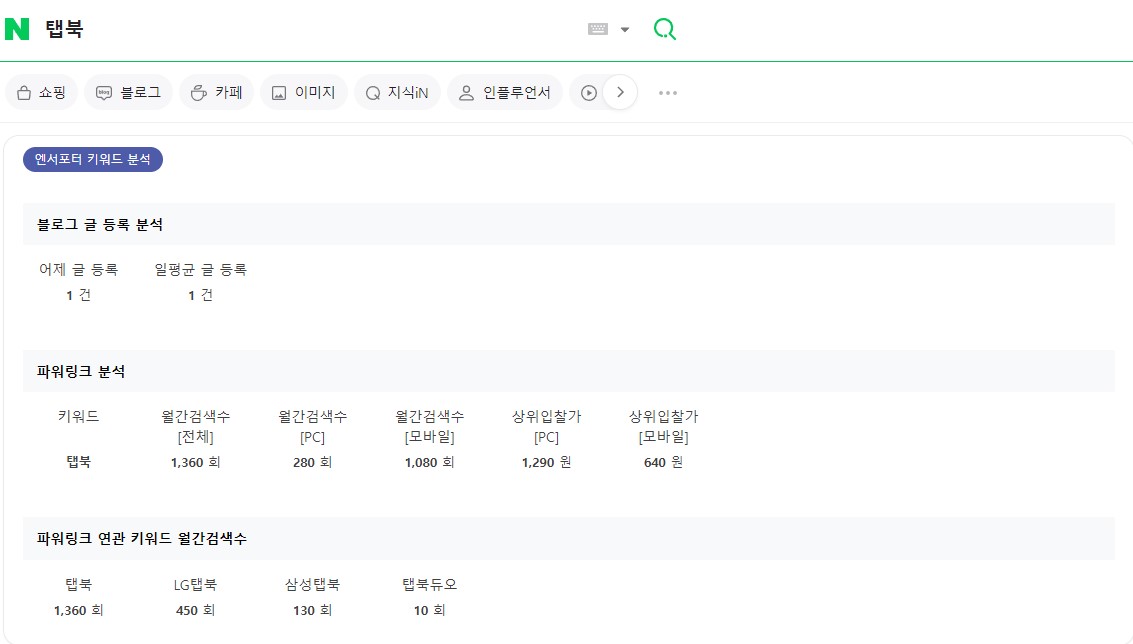Screen dimensions: 1133x644
Task: Open the 카페 tab
Action: pos(216,91)
